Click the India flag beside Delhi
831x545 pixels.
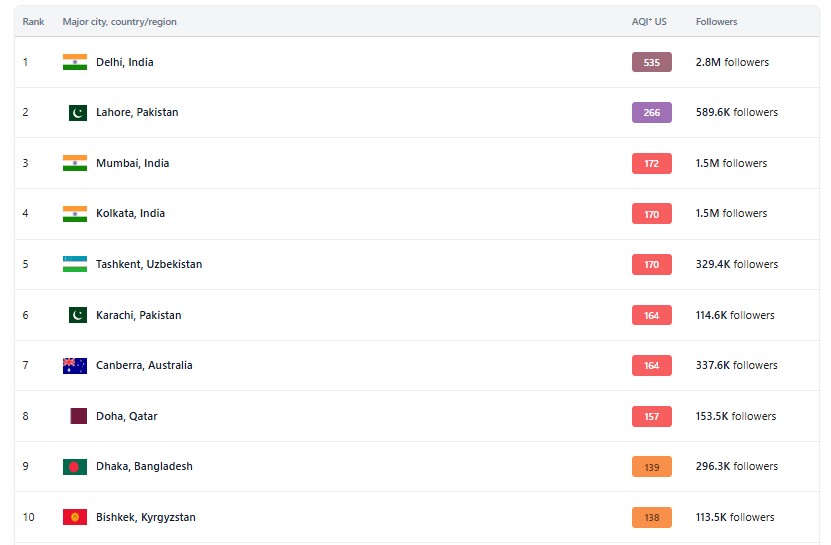pos(75,62)
